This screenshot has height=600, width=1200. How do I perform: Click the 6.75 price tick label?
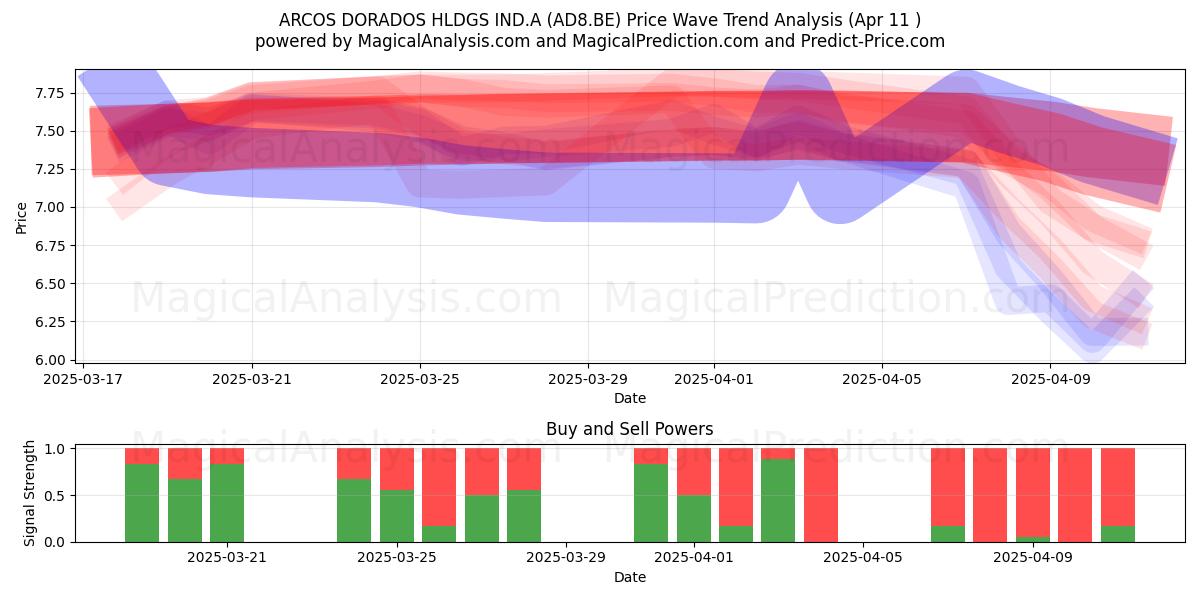[52, 246]
